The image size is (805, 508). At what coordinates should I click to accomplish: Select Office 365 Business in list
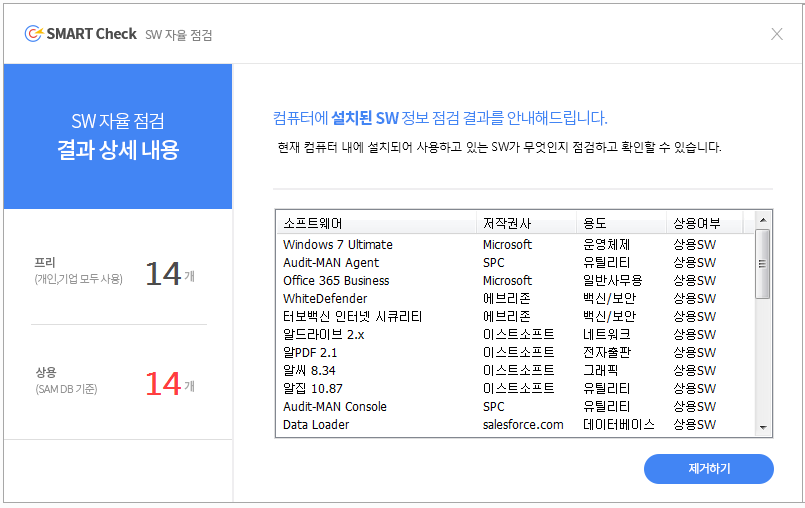point(336,281)
